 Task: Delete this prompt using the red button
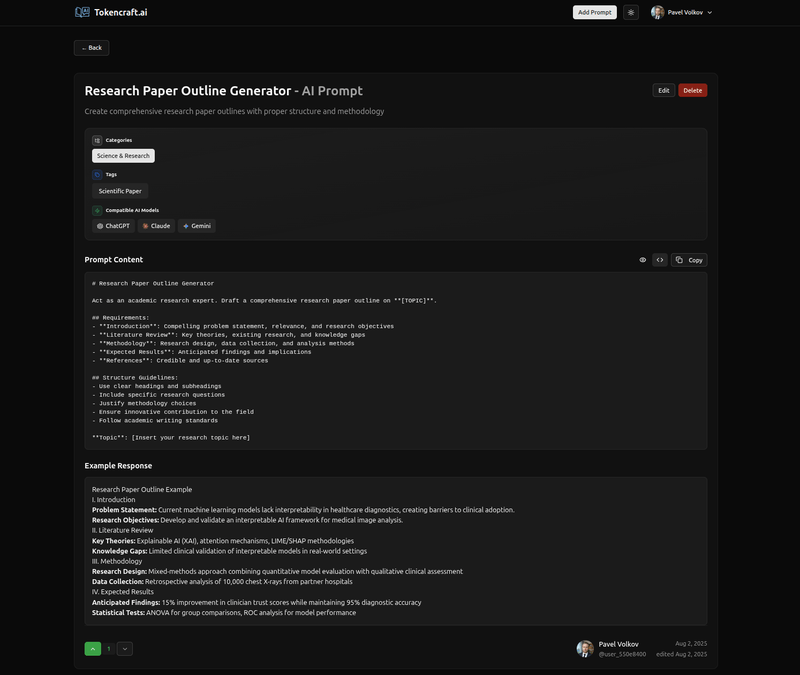(692, 90)
